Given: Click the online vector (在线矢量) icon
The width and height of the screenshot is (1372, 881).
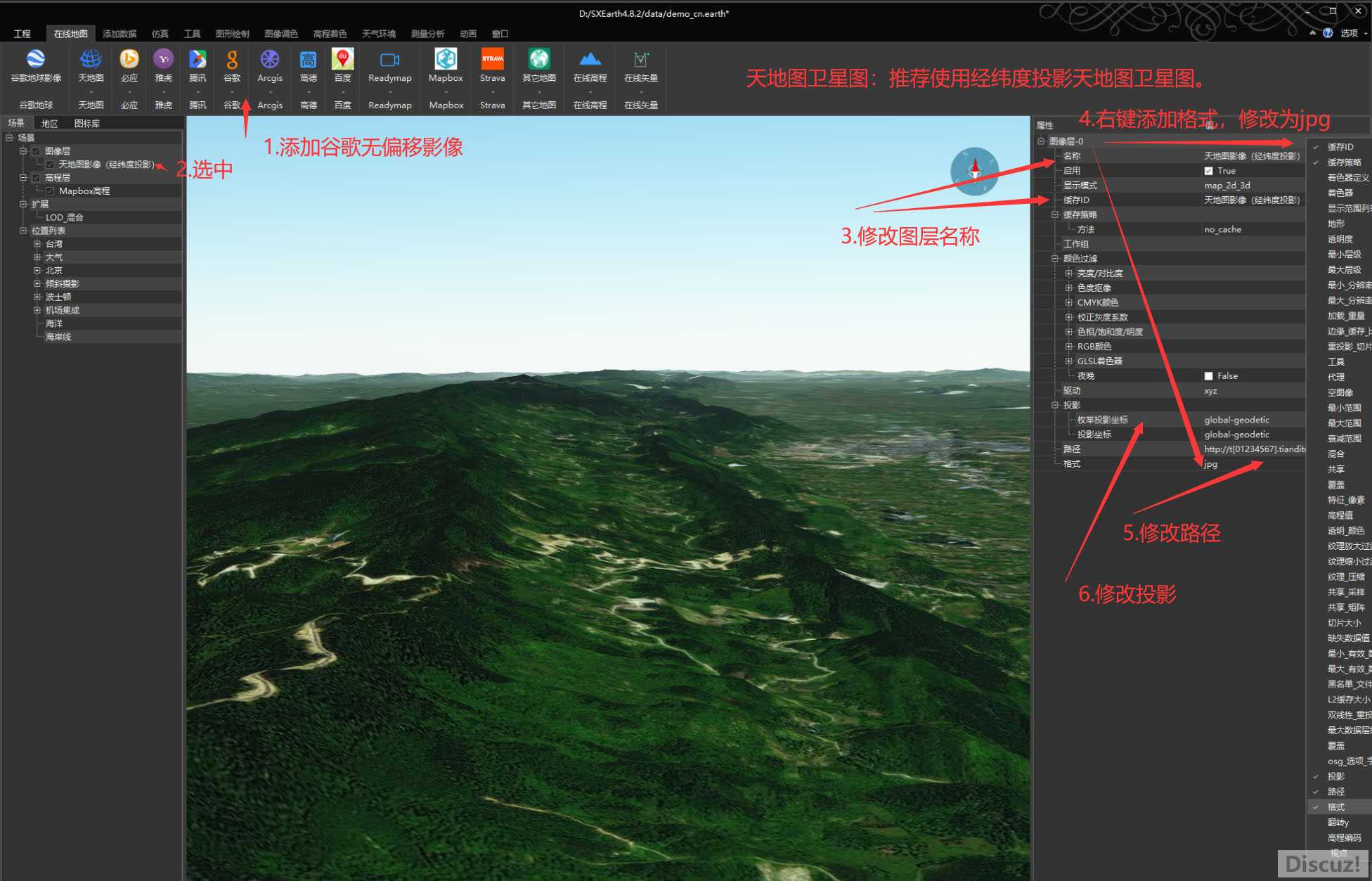Looking at the screenshot, I should click(641, 59).
